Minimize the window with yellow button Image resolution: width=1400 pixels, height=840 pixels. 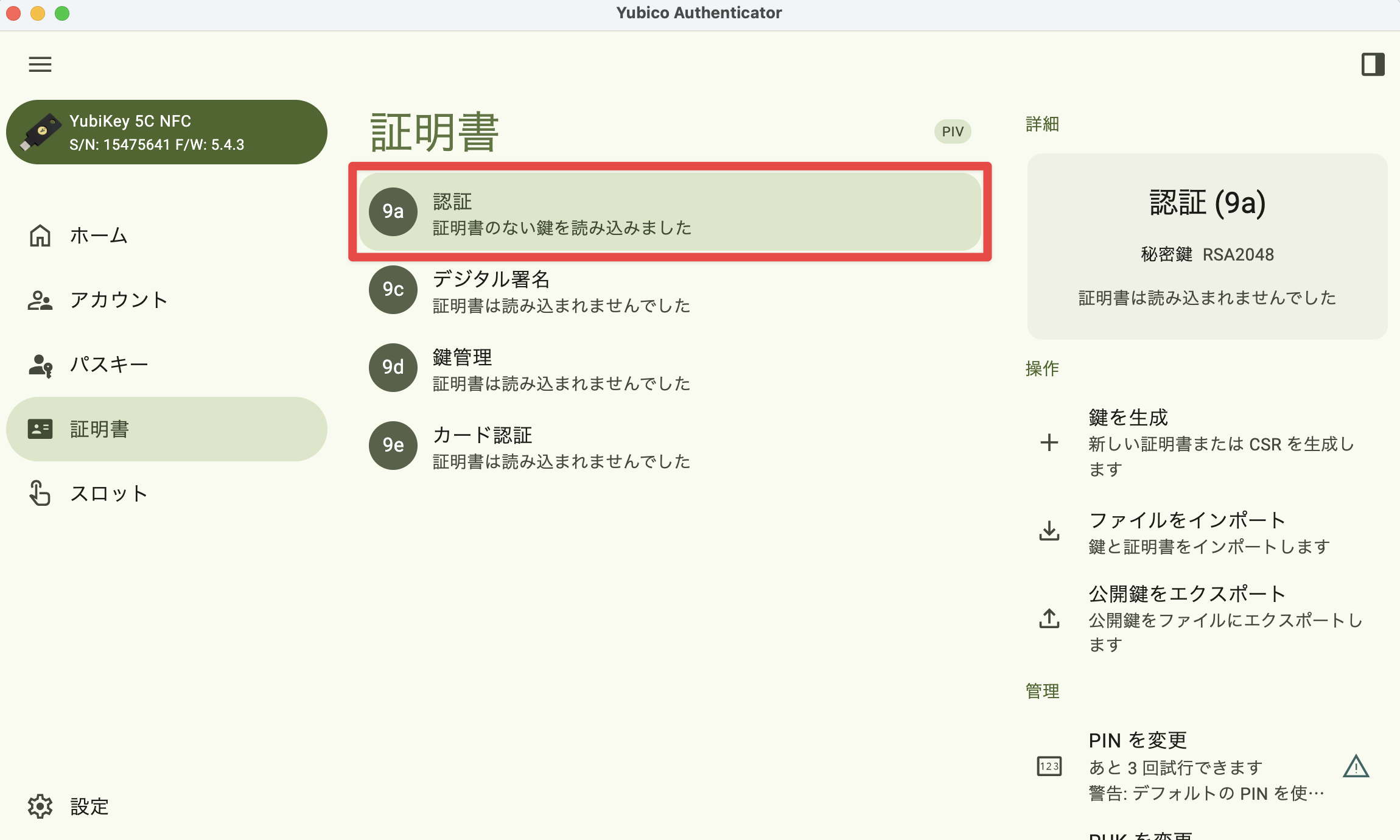tap(38, 13)
